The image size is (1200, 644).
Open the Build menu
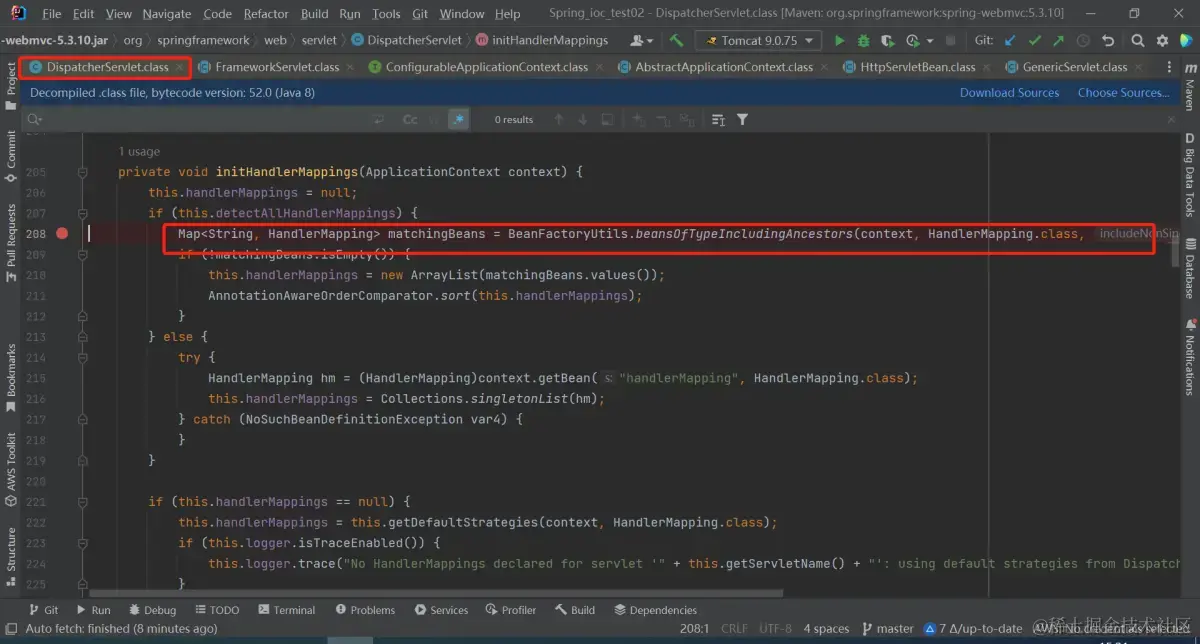(314, 14)
